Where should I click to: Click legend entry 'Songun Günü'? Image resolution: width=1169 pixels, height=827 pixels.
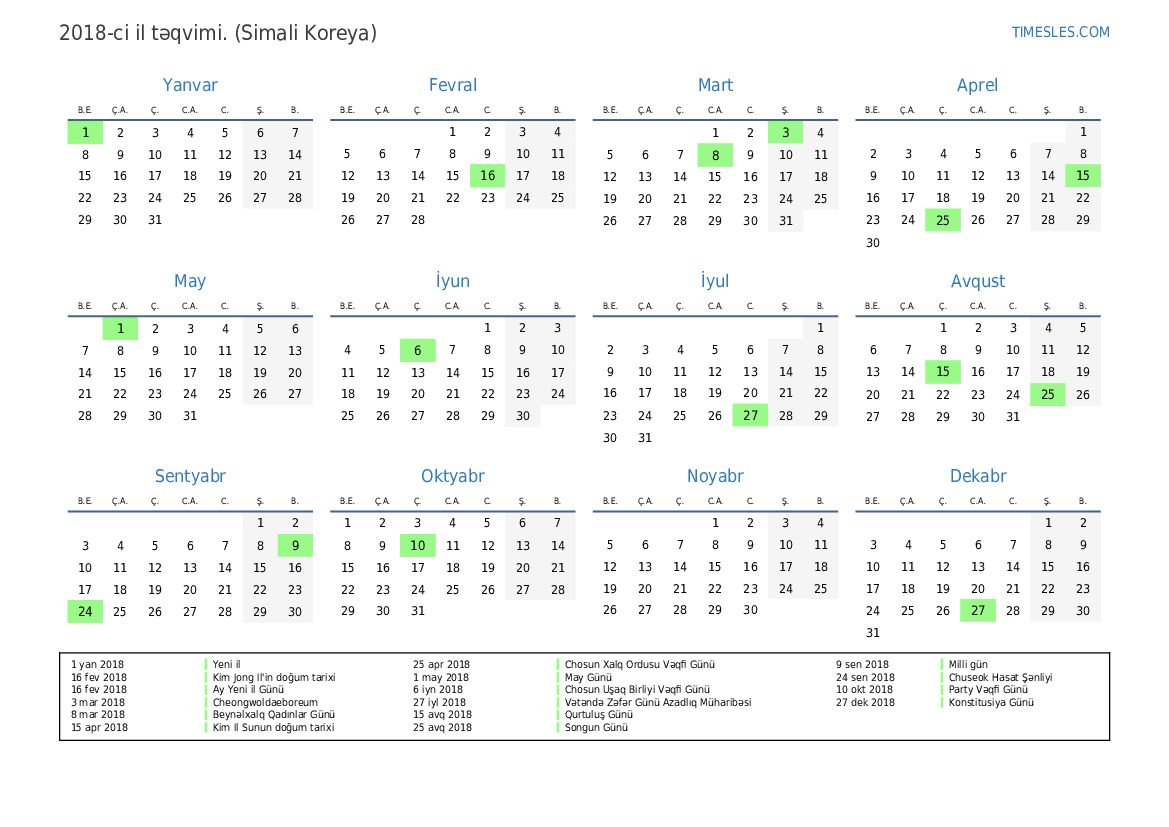[596, 727]
